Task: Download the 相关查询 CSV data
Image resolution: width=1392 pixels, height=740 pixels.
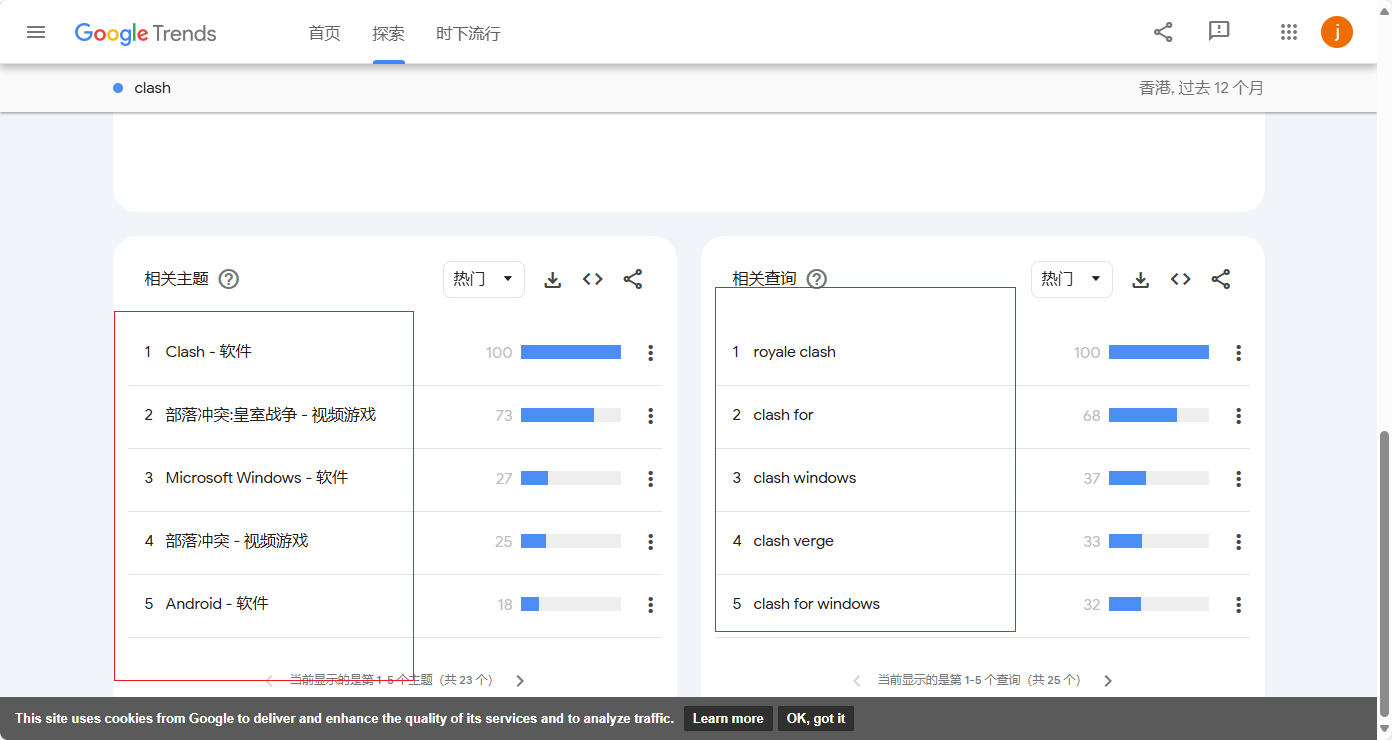Action: pyautogui.click(x=1141, y=280)
